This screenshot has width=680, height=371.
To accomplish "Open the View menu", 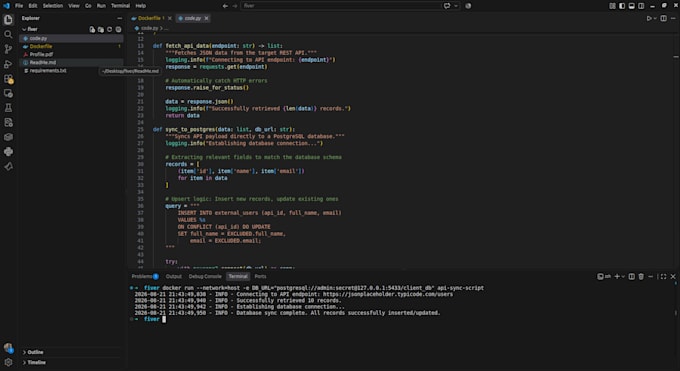I will [74, 6].
